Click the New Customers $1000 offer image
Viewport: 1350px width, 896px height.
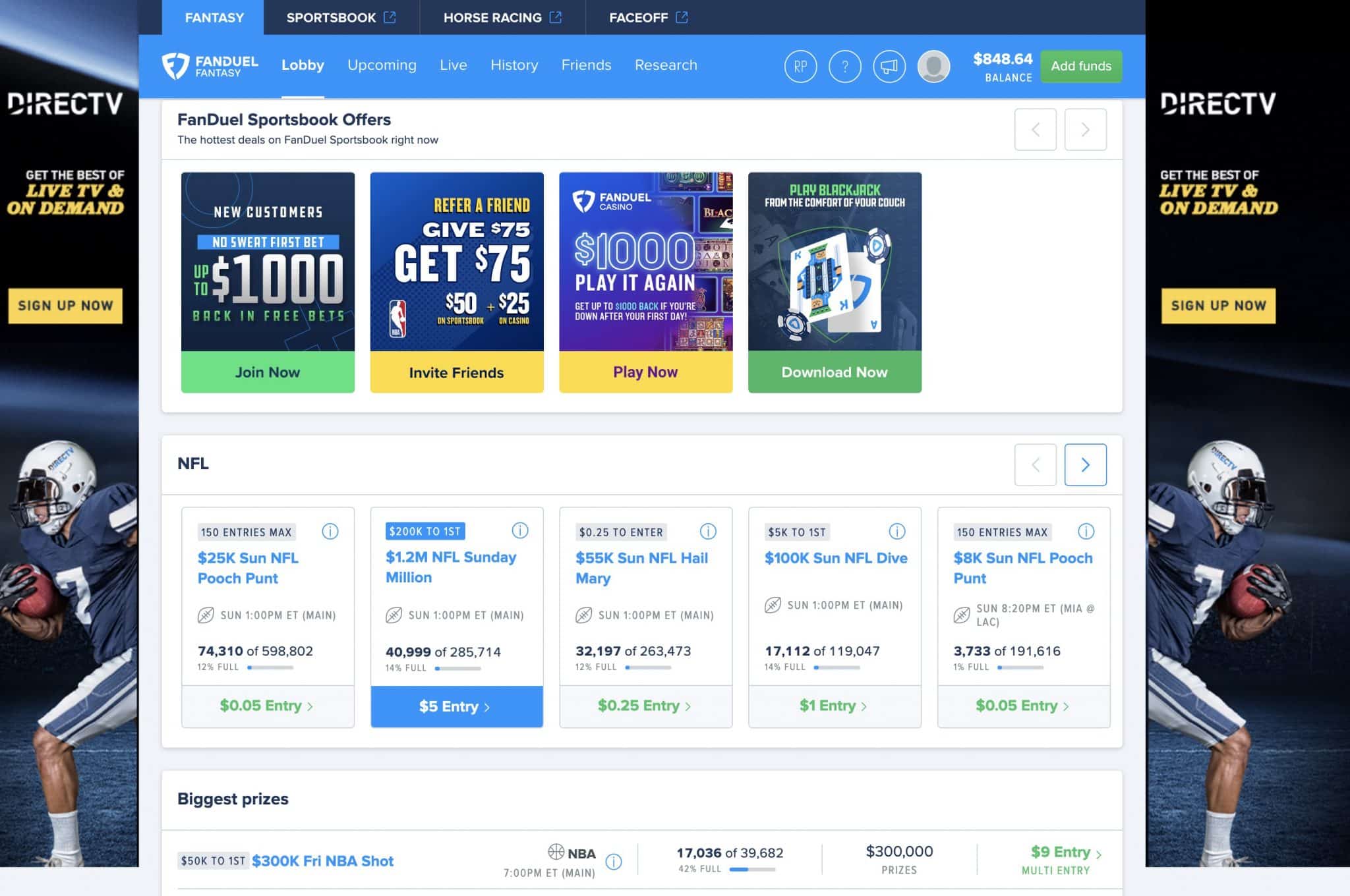(268, 262)
